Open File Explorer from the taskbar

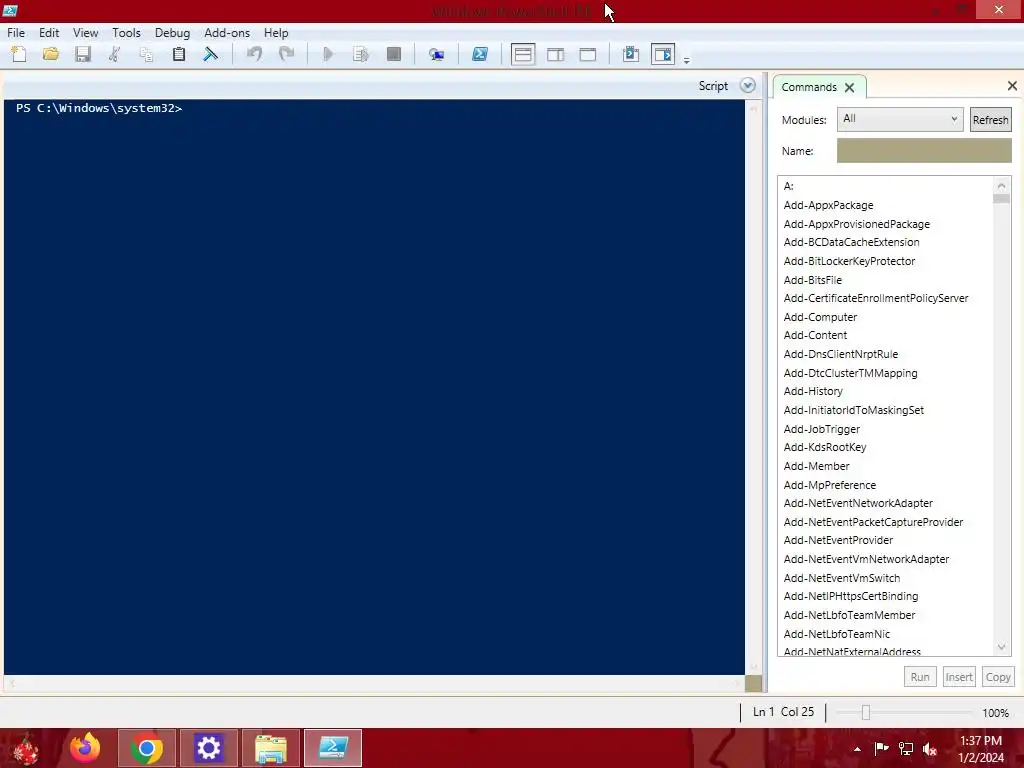(270, 748)
